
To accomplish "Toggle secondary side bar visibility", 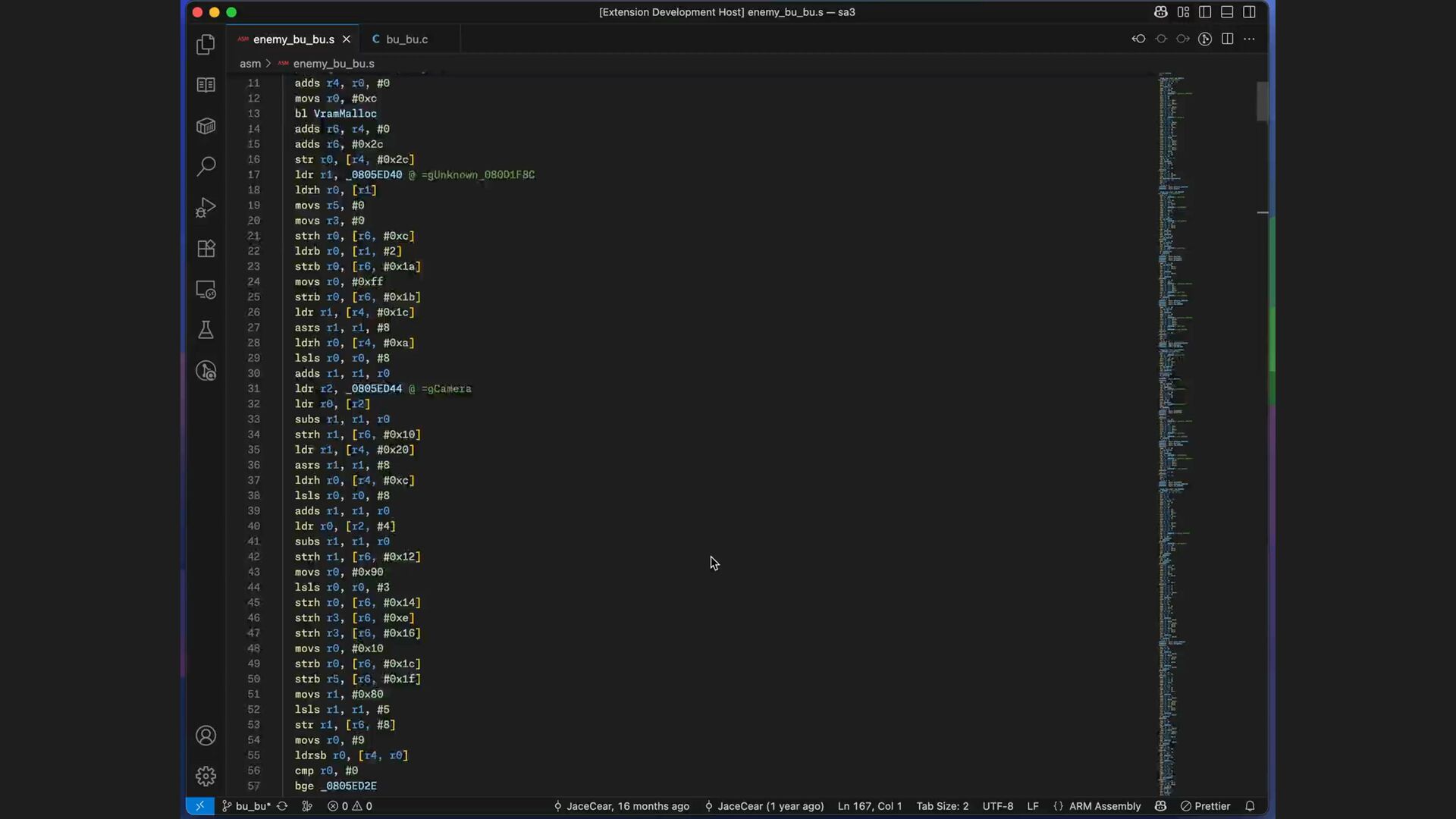I will (x=1249, y=12).
